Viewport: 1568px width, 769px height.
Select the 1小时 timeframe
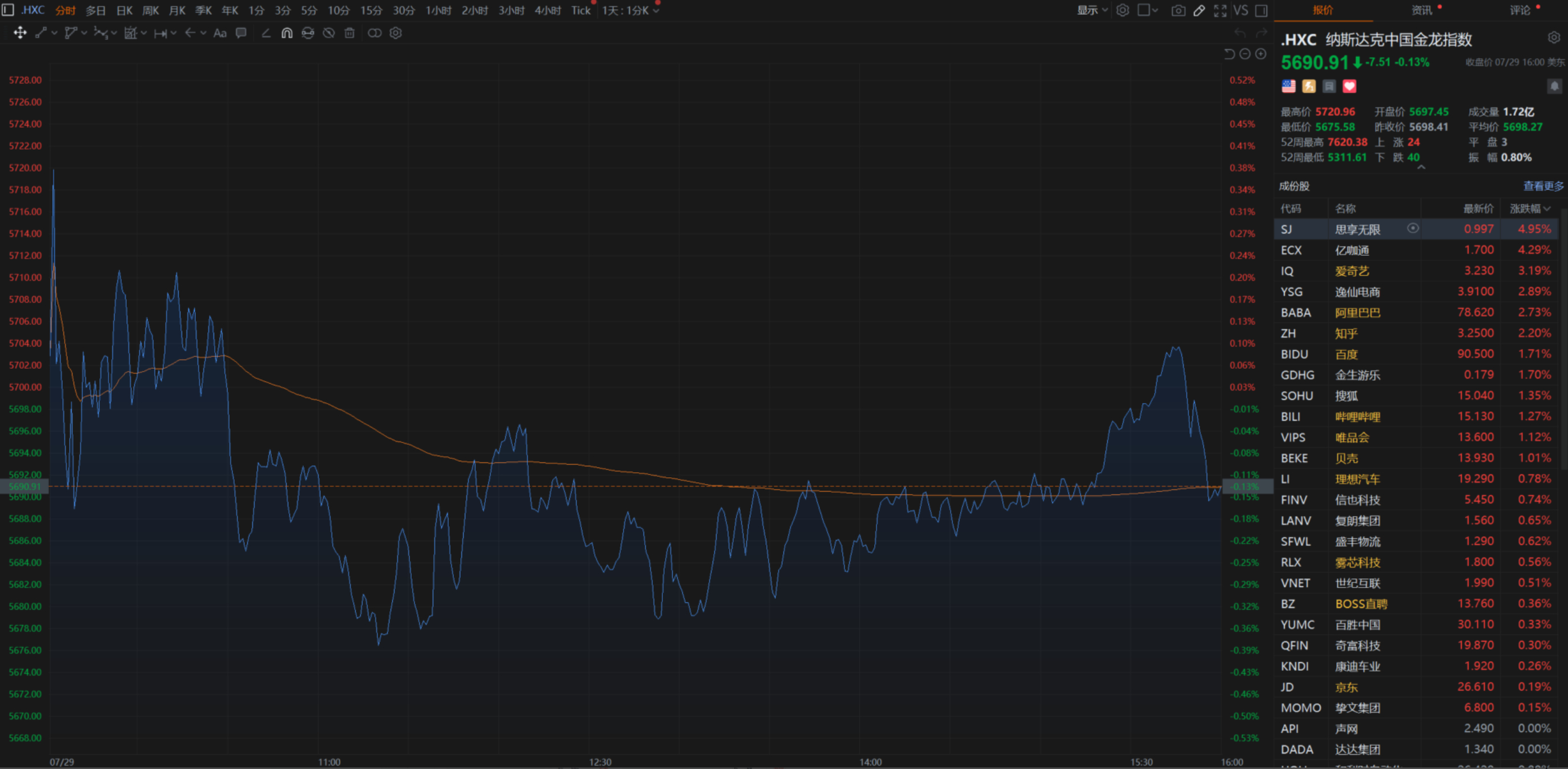pyautogui.click(x=439, y=10)
